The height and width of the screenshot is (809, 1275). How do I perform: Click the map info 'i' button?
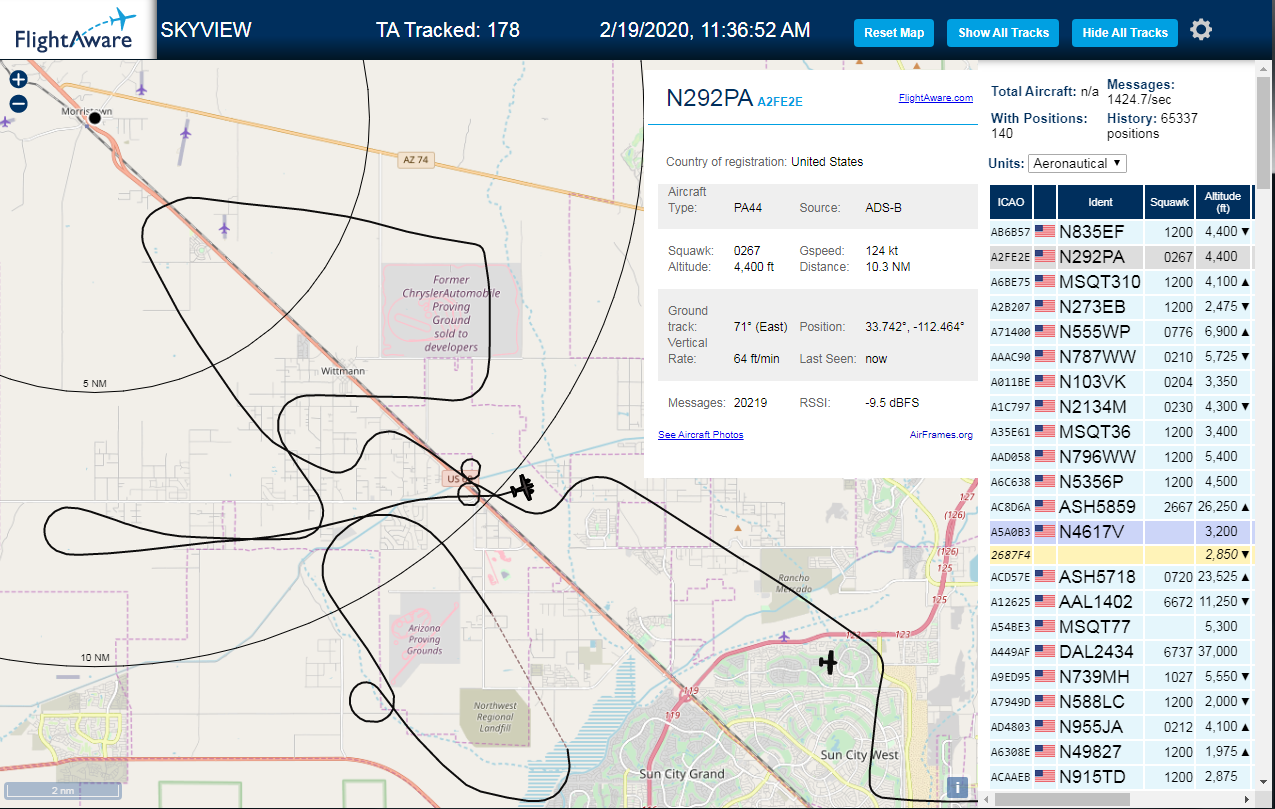point(957,787)
